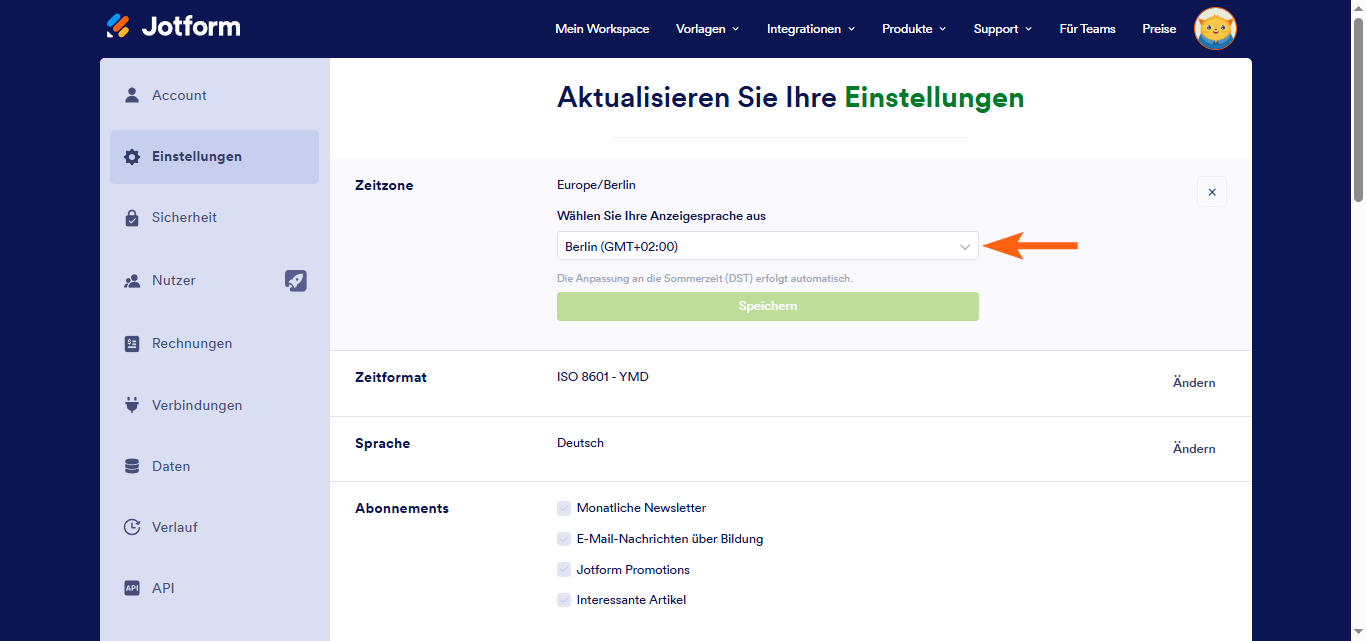Open the Account section icon
The height and width of the screenshot is (641, 1366).
coord(131,94)
